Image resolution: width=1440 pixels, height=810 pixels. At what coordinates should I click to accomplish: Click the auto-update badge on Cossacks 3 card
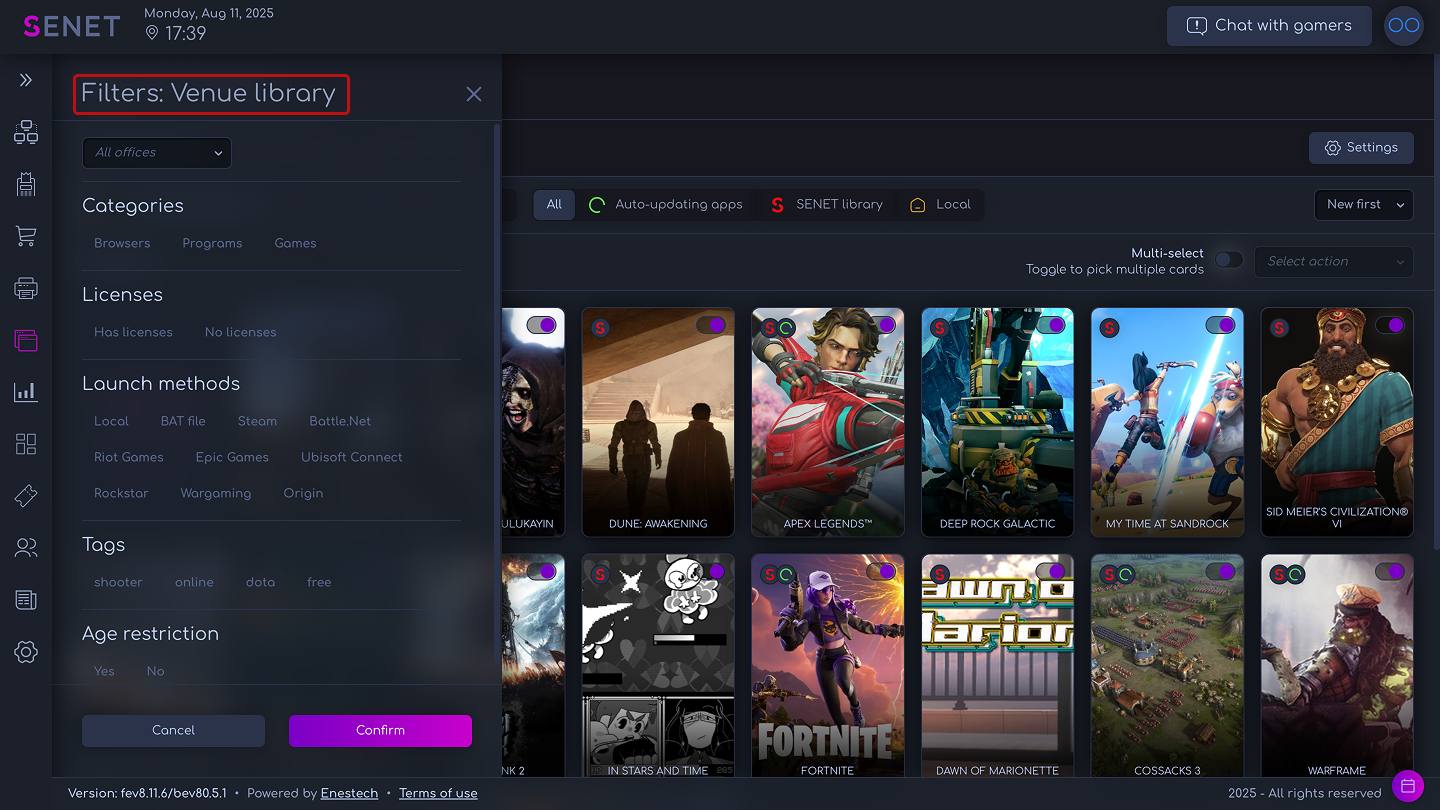click(x=1126, y=574)
